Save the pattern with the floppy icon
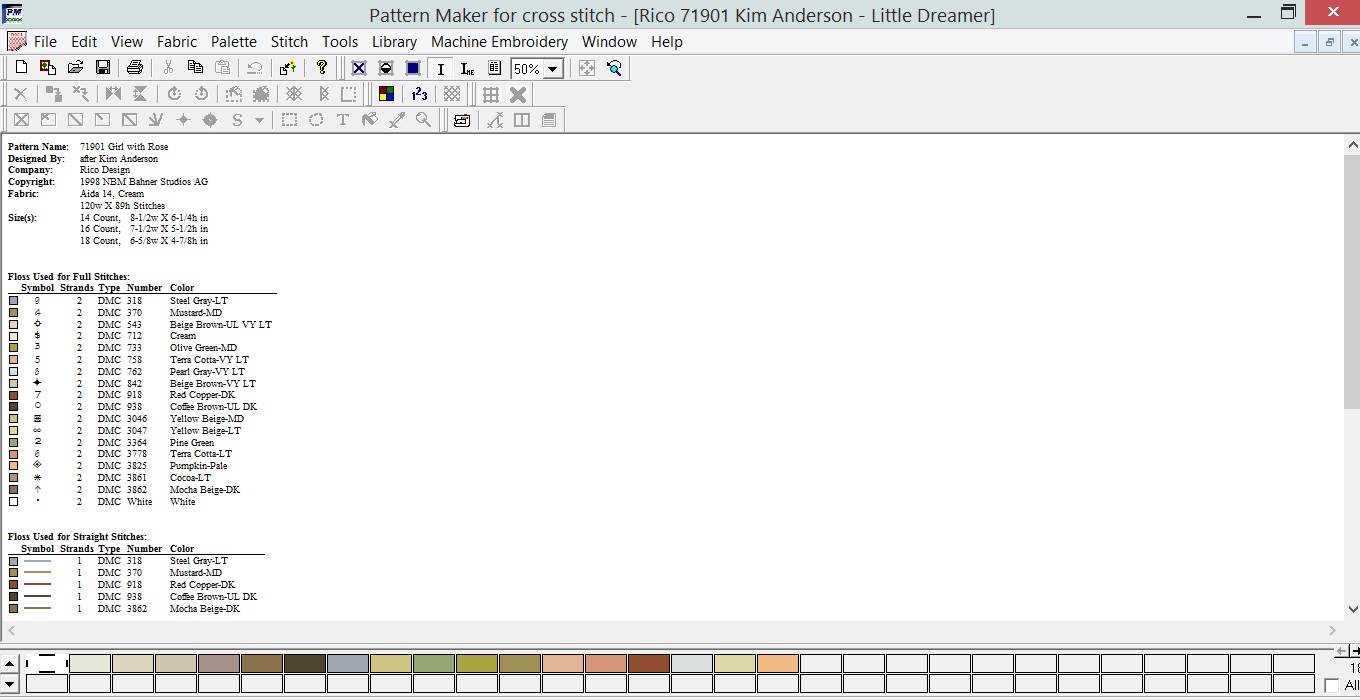The image size is (1360, 700). 102,68
